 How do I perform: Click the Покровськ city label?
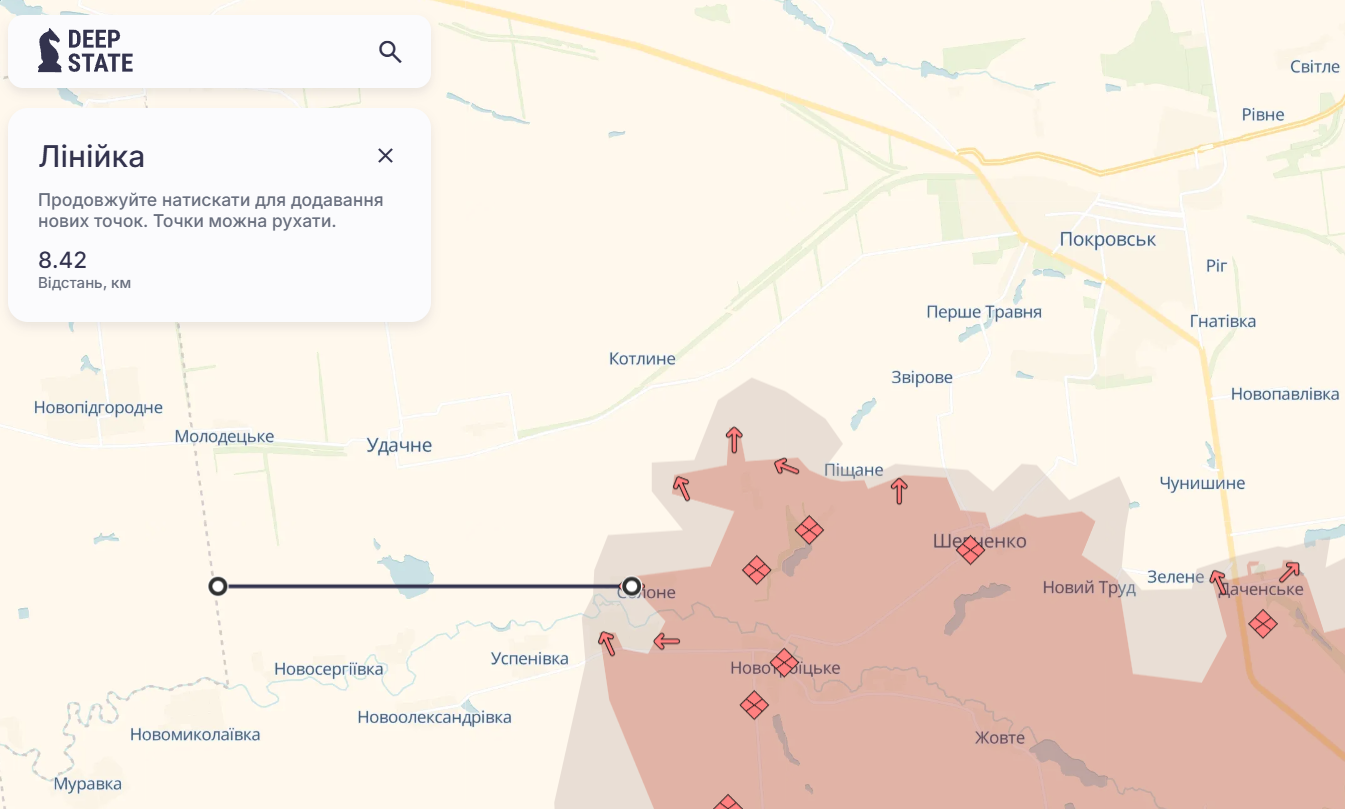point(1108,239)
